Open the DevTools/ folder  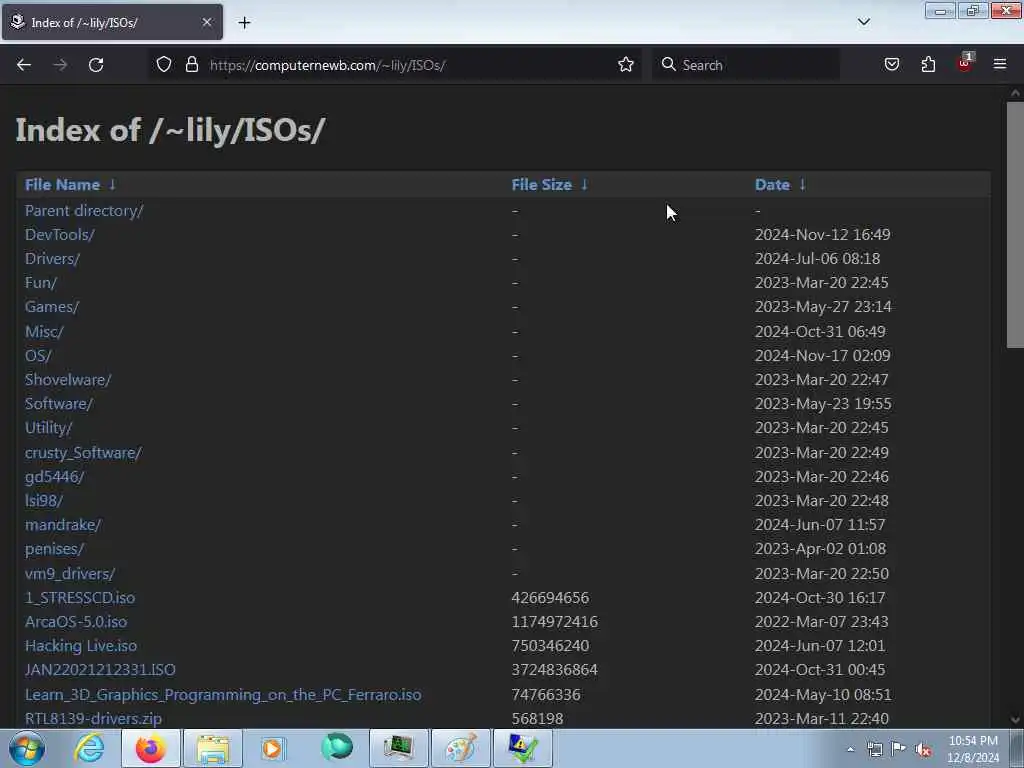click(59, 234)
